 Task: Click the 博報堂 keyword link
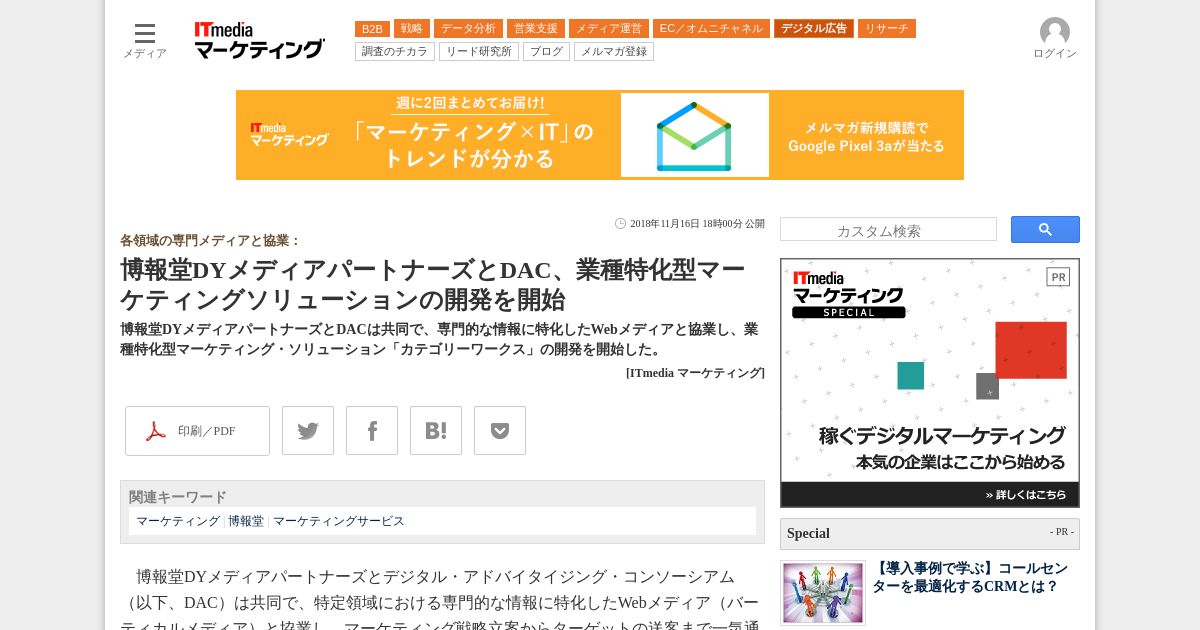coord(246,521)
